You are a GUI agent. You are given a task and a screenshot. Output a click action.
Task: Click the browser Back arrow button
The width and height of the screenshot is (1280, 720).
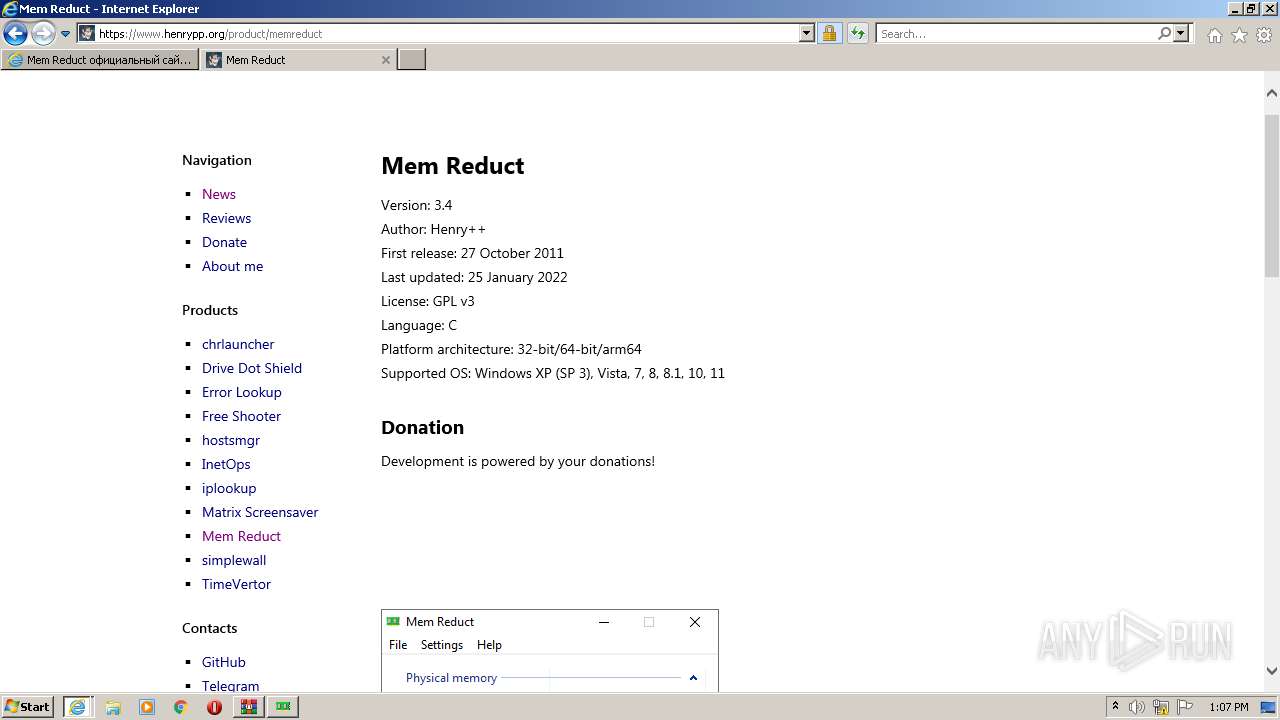[15, 33]
